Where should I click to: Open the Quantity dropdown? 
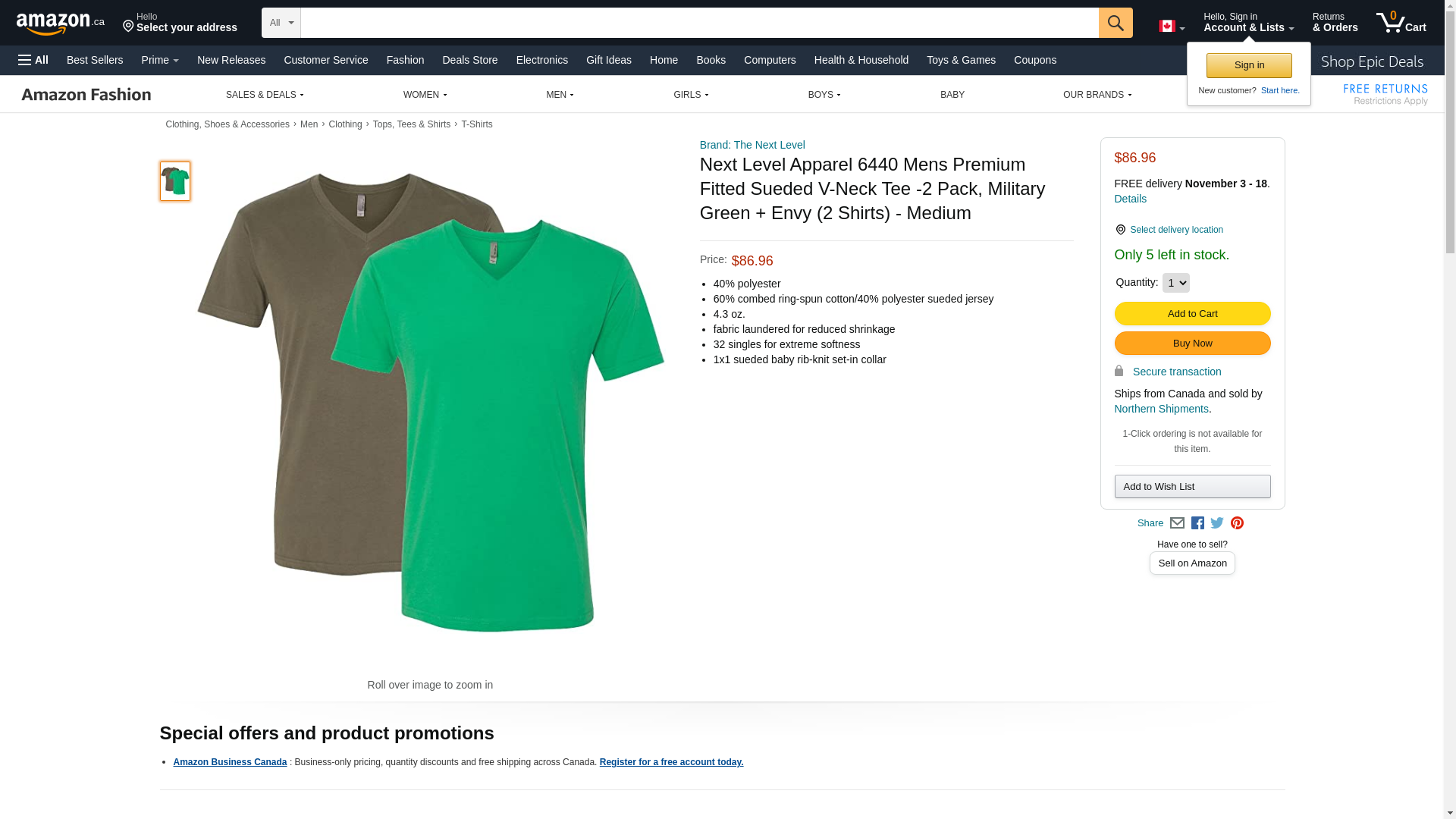pos(1175,283)
